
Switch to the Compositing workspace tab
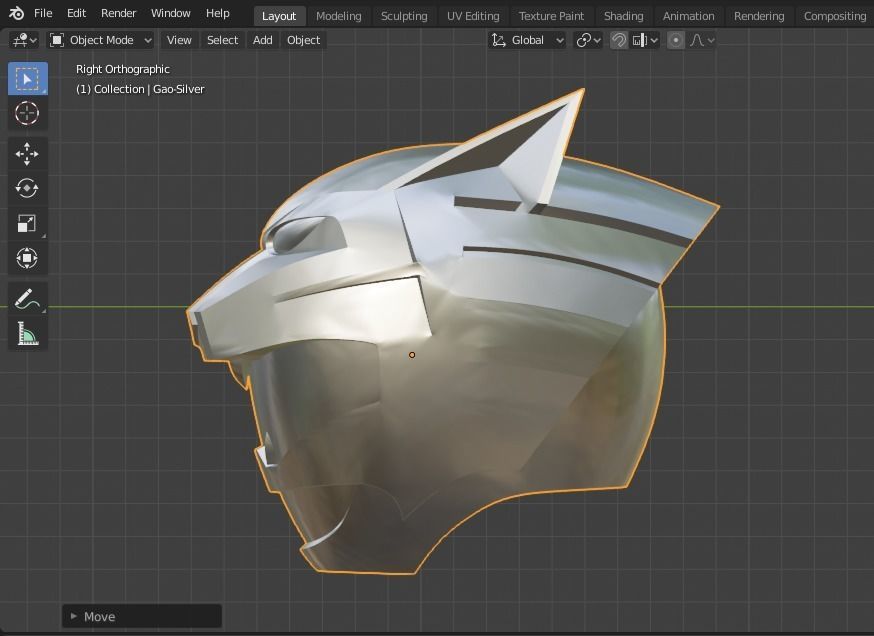[834, 16]
